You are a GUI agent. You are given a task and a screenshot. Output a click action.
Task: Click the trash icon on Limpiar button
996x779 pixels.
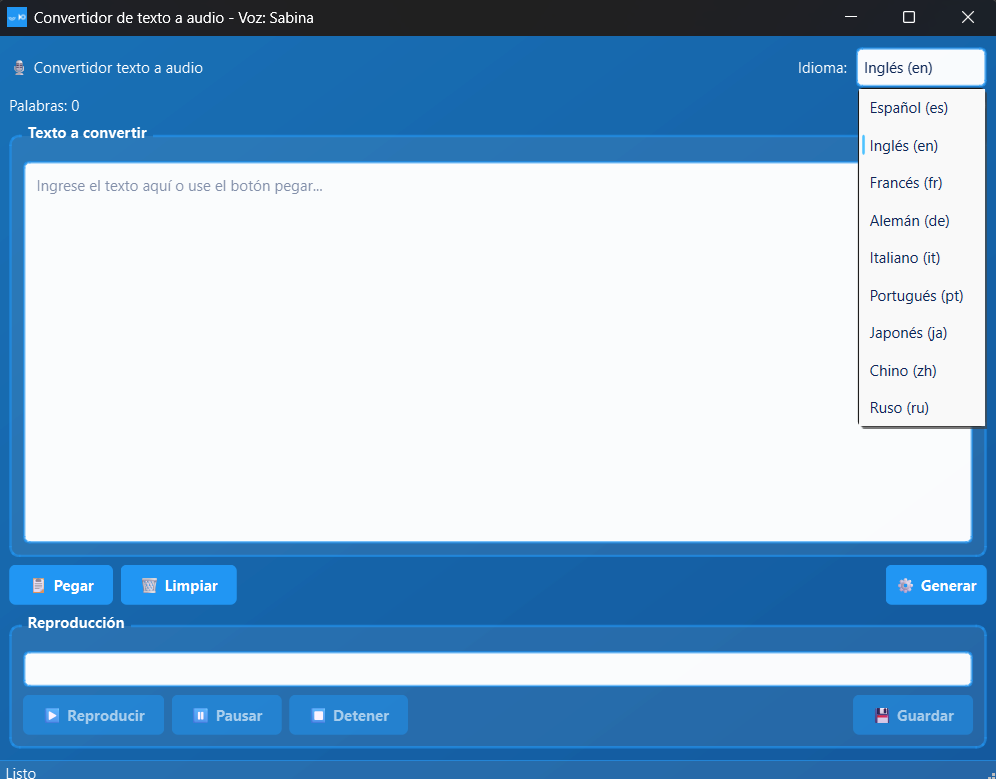pos(149,586)
